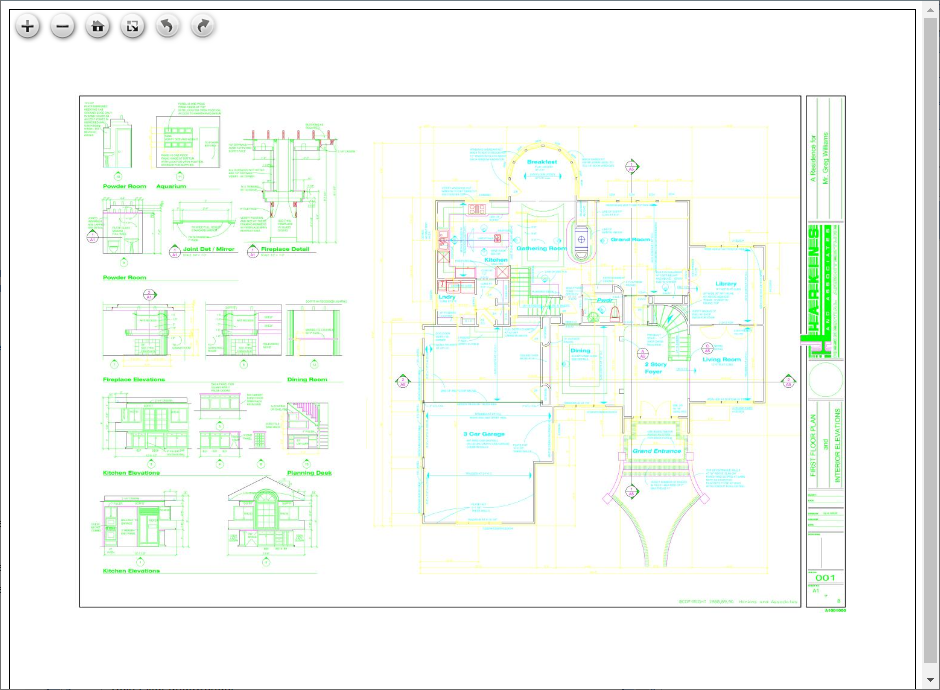Toggle full page view icon
Viewport: 940px width, 690px height.
point(132,27)
